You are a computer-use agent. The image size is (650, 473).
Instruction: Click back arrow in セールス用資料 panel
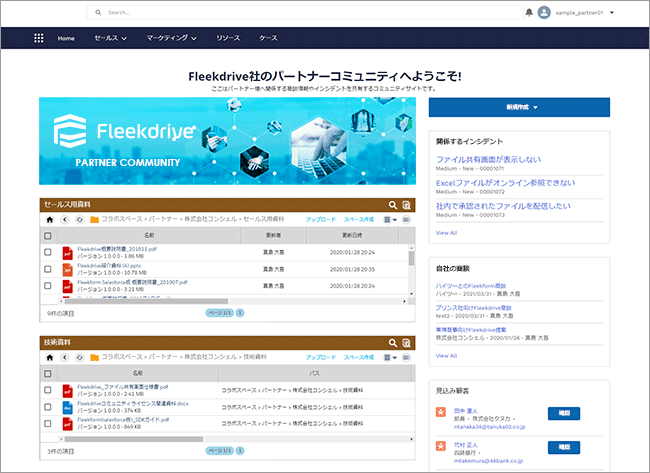tap(65, 219)
